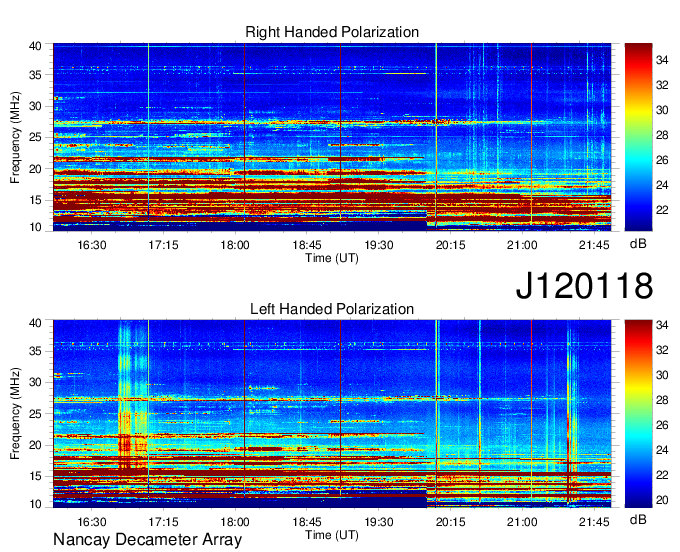Click the 20:15 tick of Right Handed plot

point(451,245)
